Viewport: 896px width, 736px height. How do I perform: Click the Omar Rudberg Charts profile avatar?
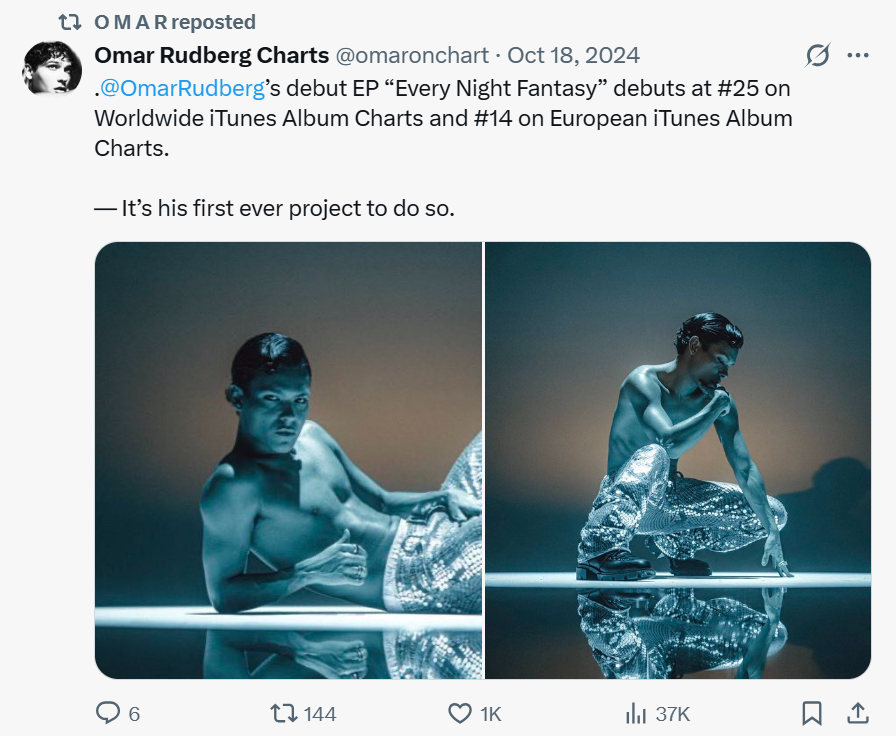(x=52, y=68)
